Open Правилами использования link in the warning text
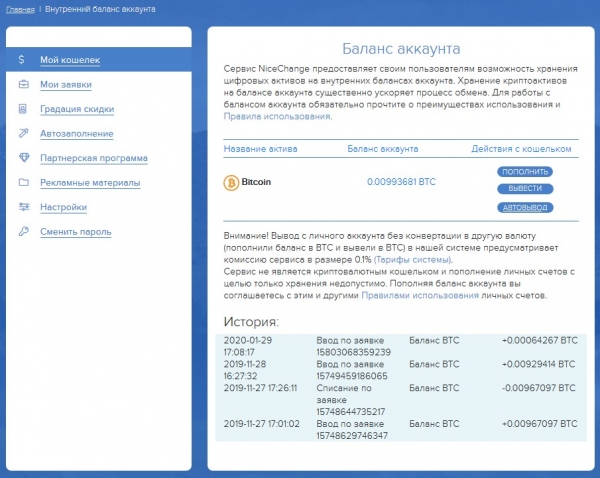The image size is (600, 478). coord(420,295)
